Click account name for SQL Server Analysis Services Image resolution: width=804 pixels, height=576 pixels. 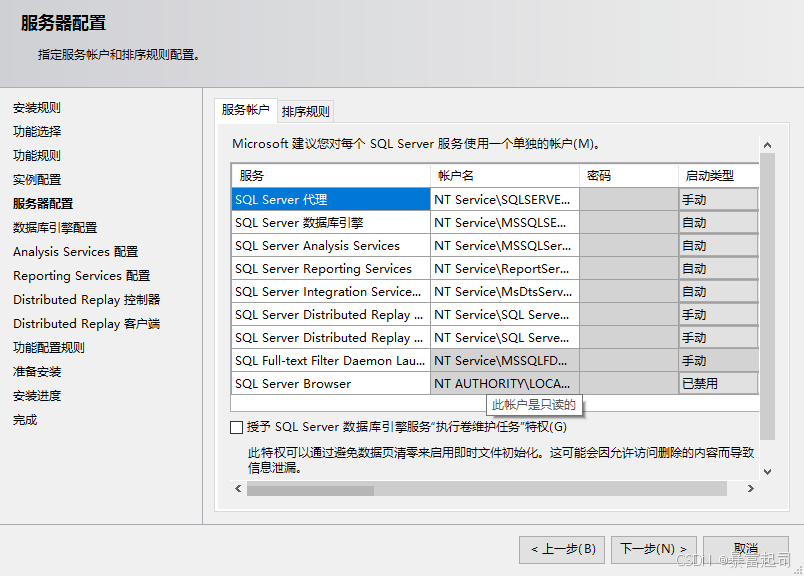504,245
